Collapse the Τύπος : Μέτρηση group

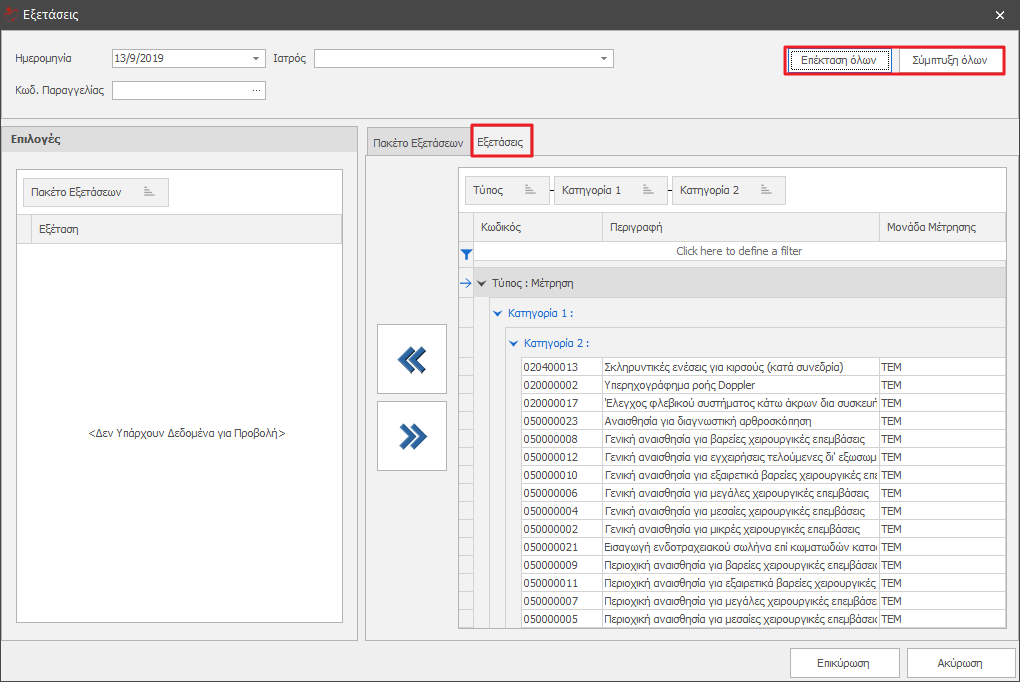pyautogui.click(x=482, y=284)
